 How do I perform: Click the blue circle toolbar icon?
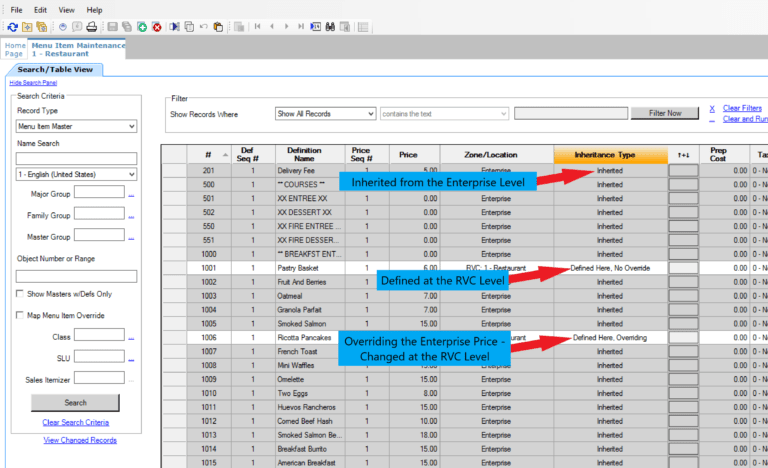pos(63,27)
